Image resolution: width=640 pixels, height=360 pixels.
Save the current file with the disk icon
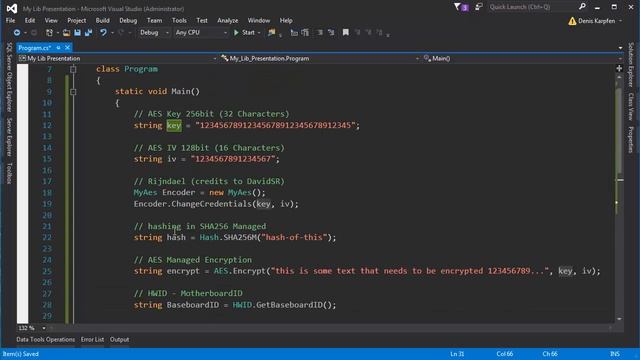click(77, 32)
